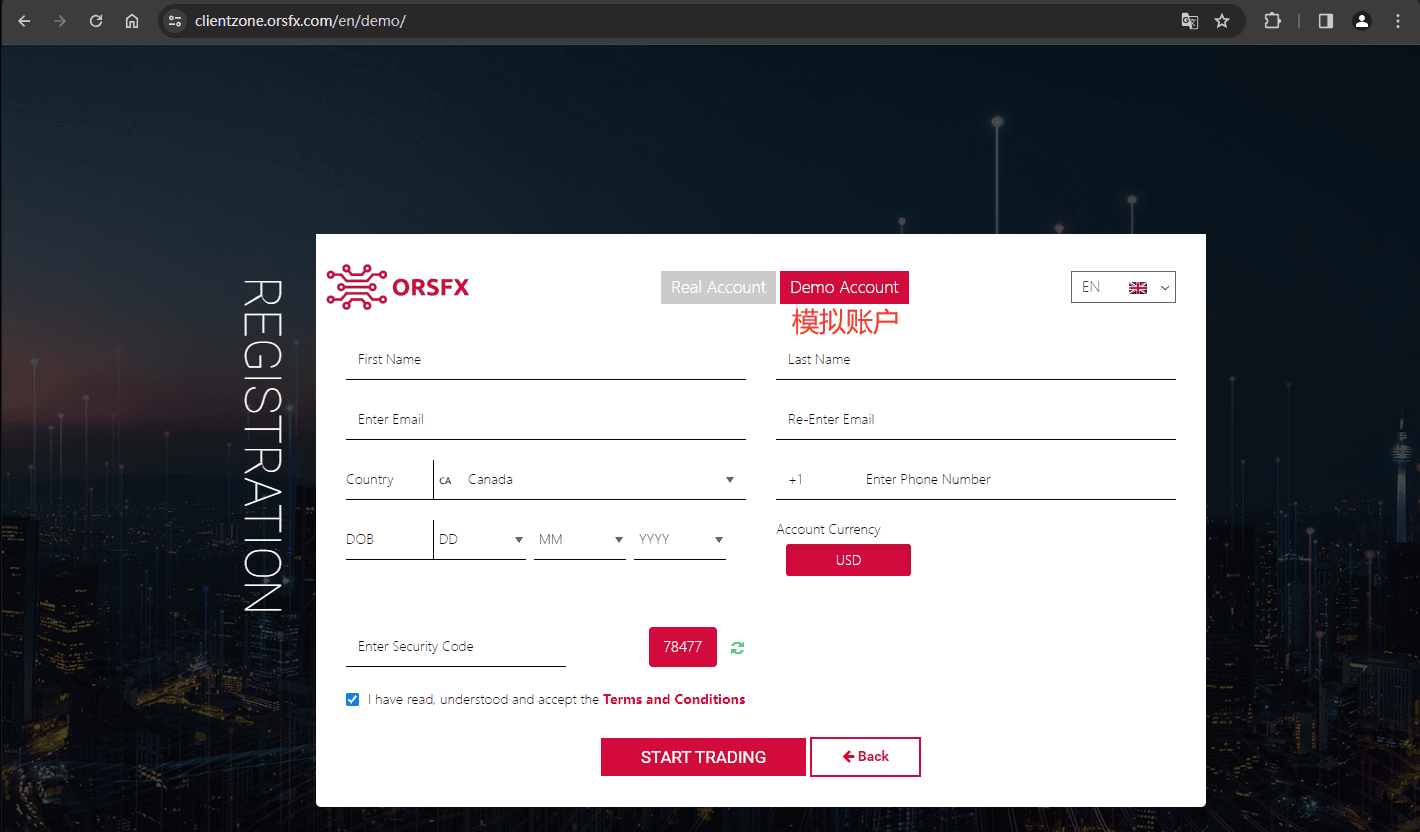Click the Account Currency label

coord(828,529)
